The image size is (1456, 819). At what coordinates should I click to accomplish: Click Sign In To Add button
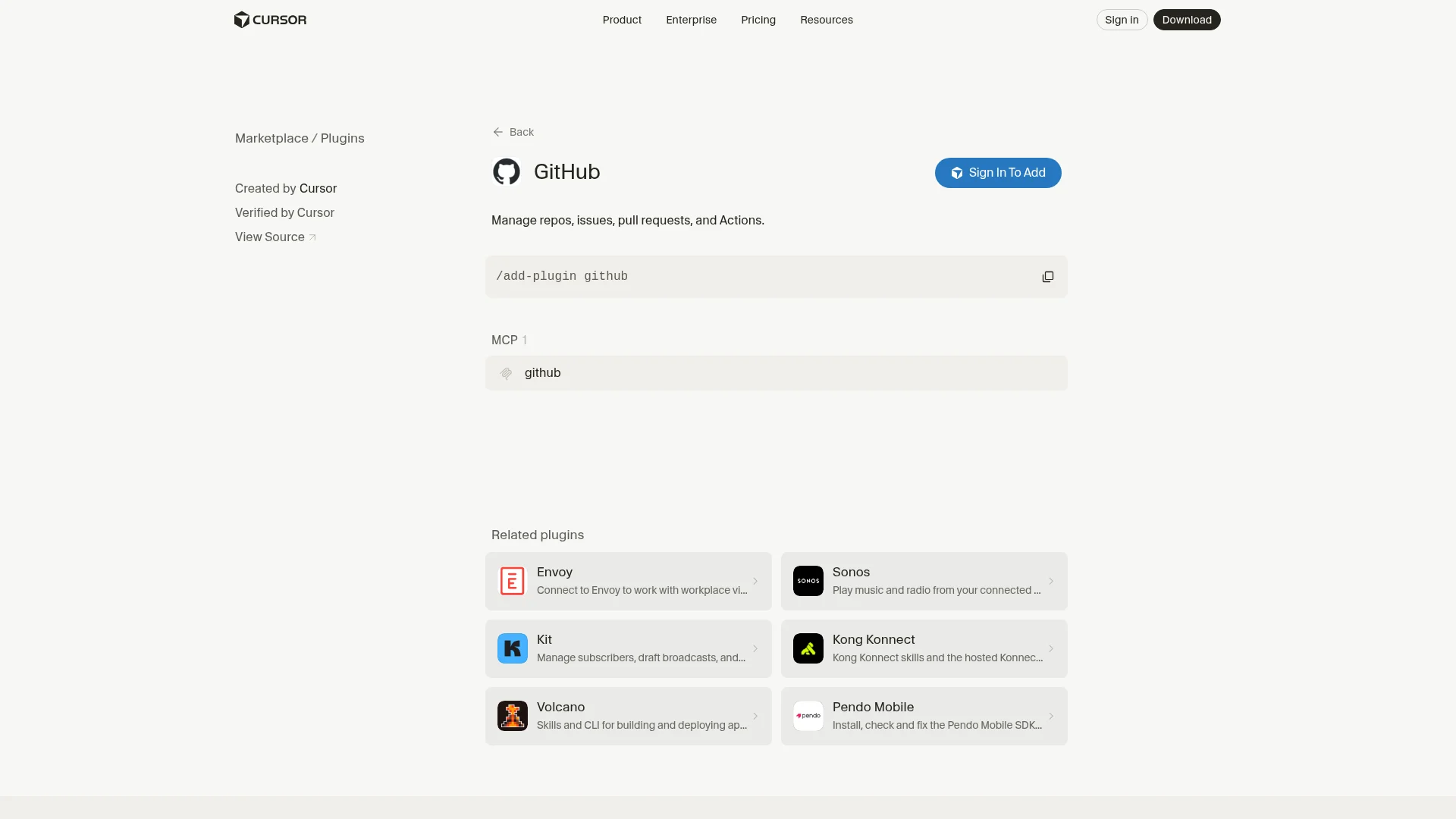pos(998,173)
